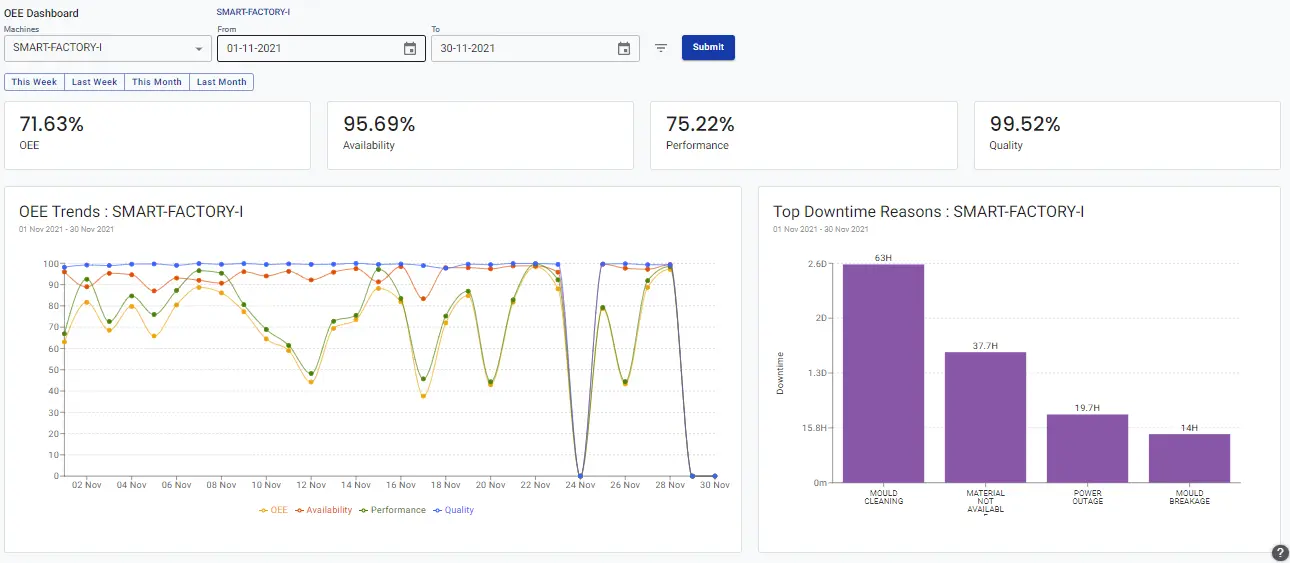The height and width of the screenshot is (563, 1290).
Task: Select the MOULD BREAKAGE downtime bar
Action: (1189, 458)
